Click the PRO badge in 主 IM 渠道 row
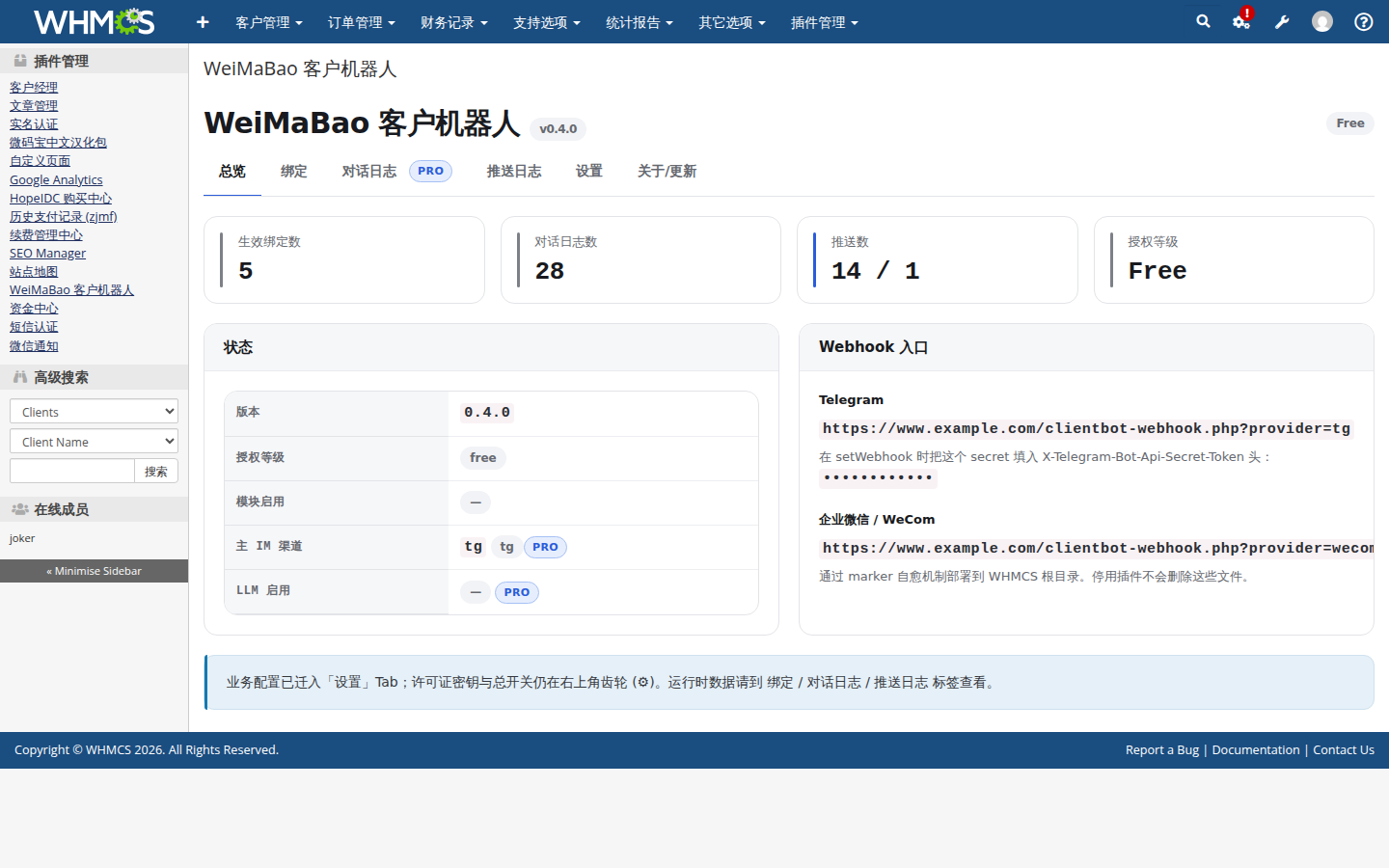 point(545,547)
